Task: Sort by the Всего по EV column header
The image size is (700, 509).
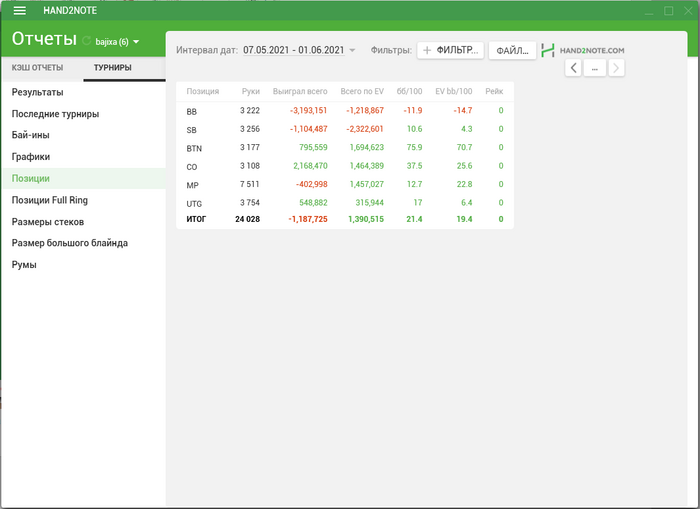Action: click(362, 91)
